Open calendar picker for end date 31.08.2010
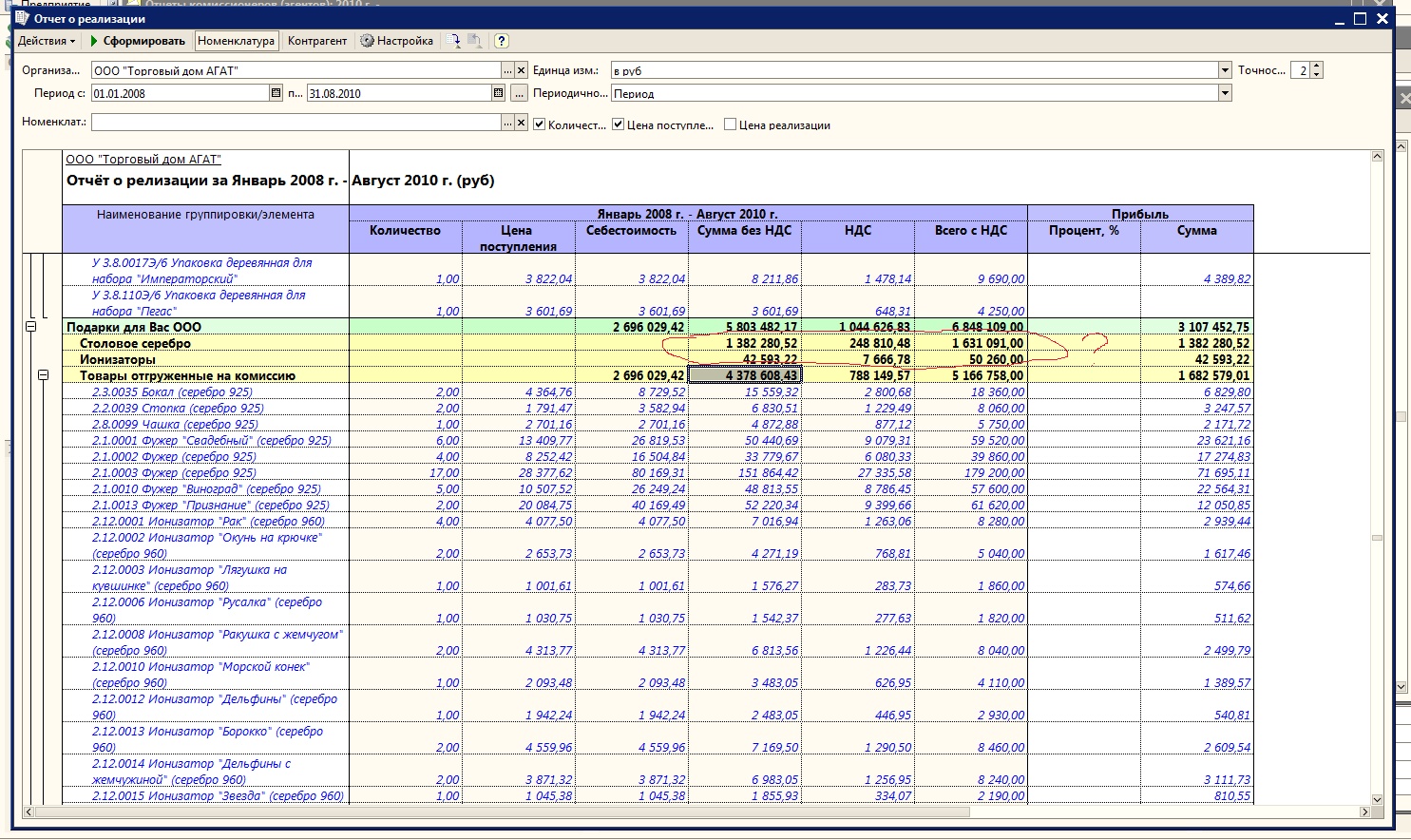1411x840 pixels. tap(498, 93)
